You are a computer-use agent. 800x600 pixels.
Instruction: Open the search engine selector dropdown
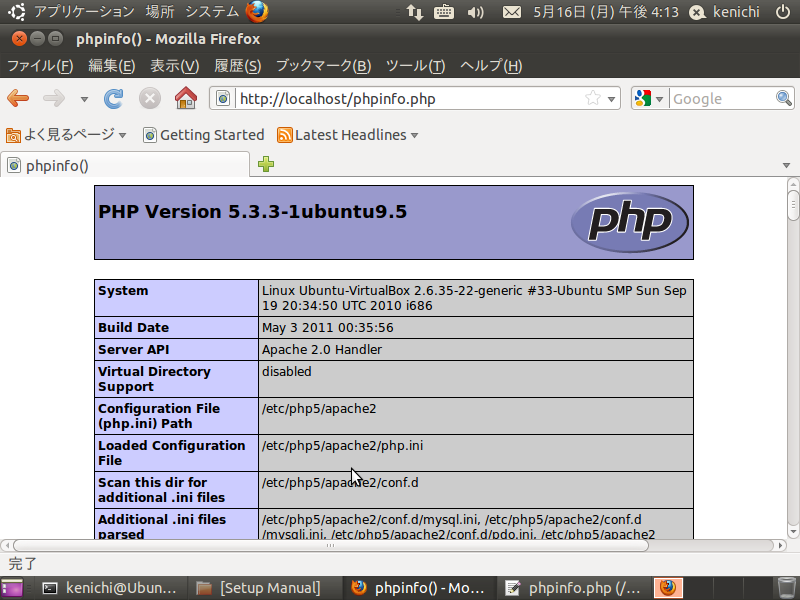[x=649, y=98]
